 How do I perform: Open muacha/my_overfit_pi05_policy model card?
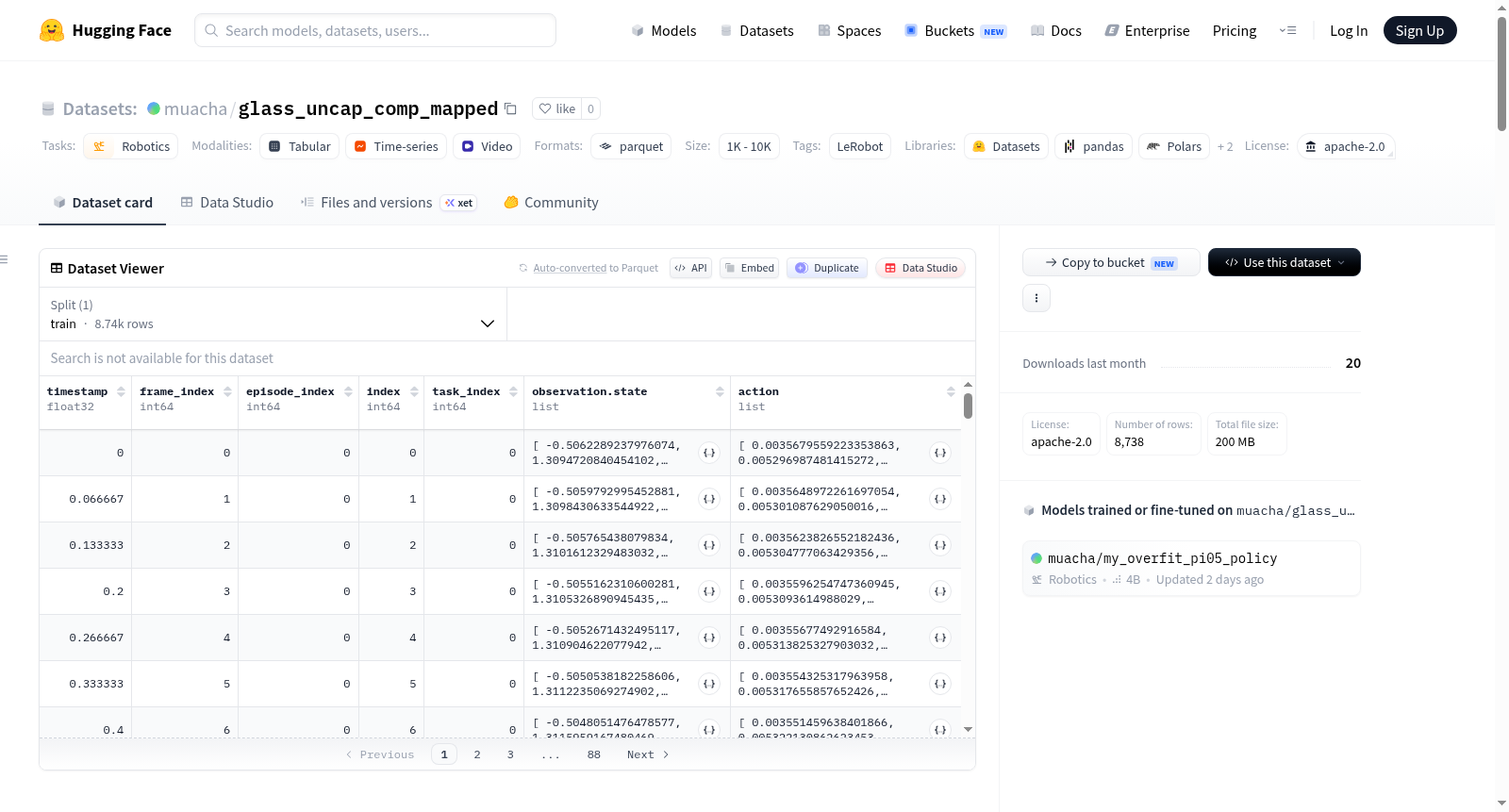[1191, 568]
